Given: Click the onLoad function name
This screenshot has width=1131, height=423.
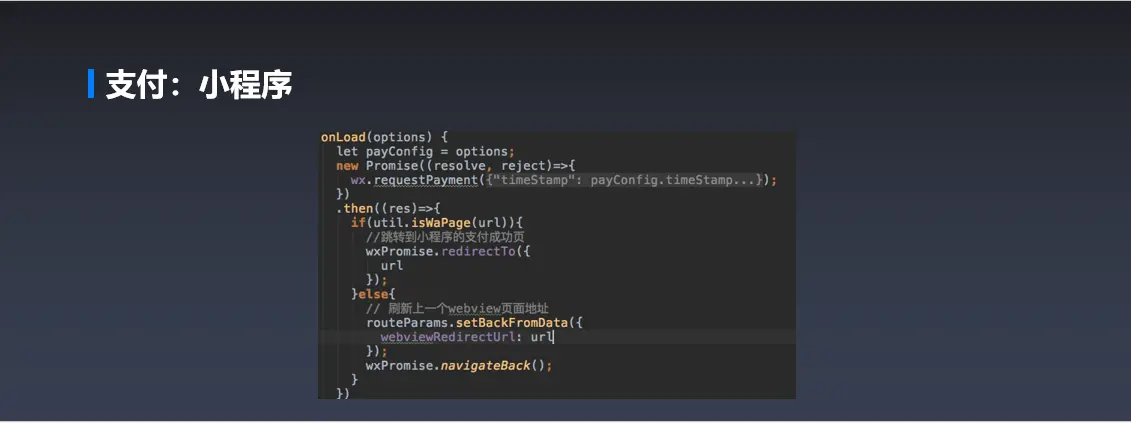Looking at the screenshot, I should coord(343,136).
